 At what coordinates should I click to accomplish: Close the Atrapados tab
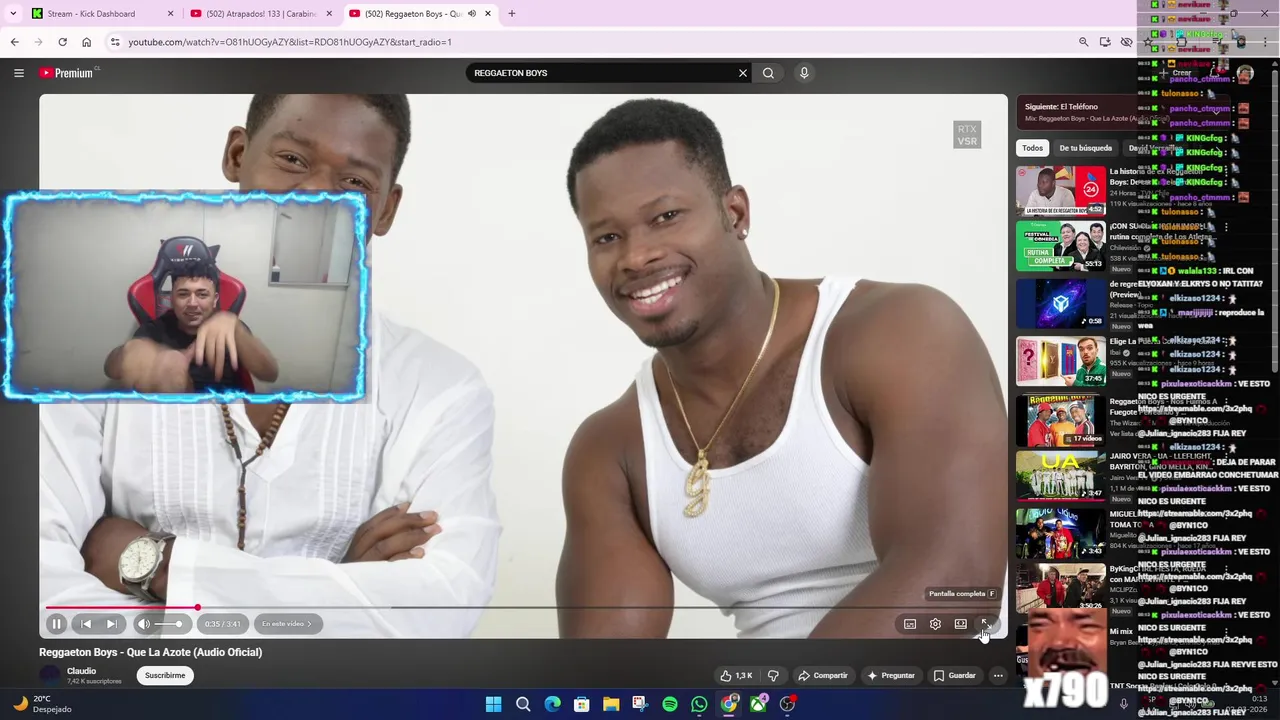(329, 14)
